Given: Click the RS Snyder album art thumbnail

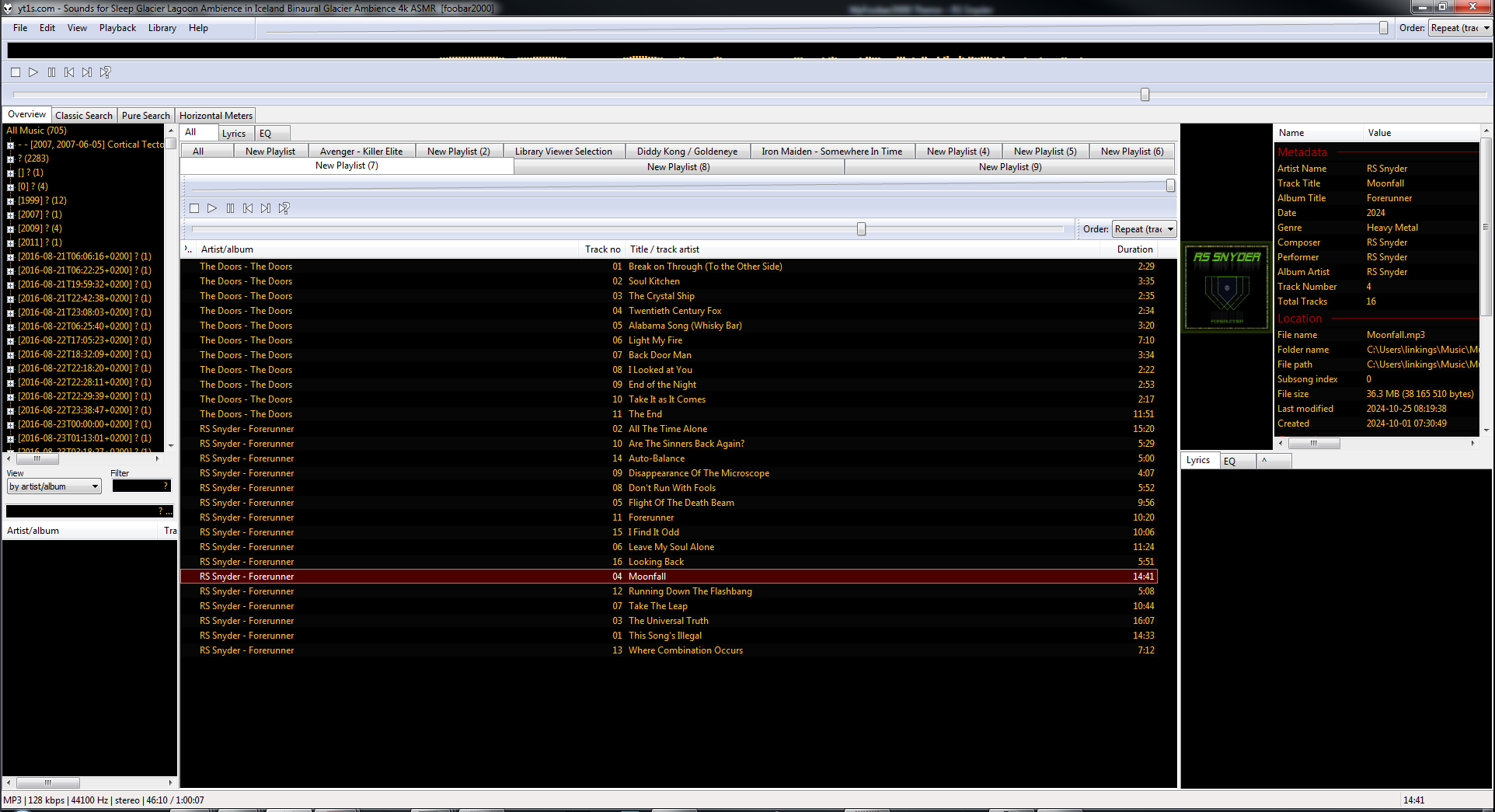Looking at the screenshot, I should [1227, 288].
